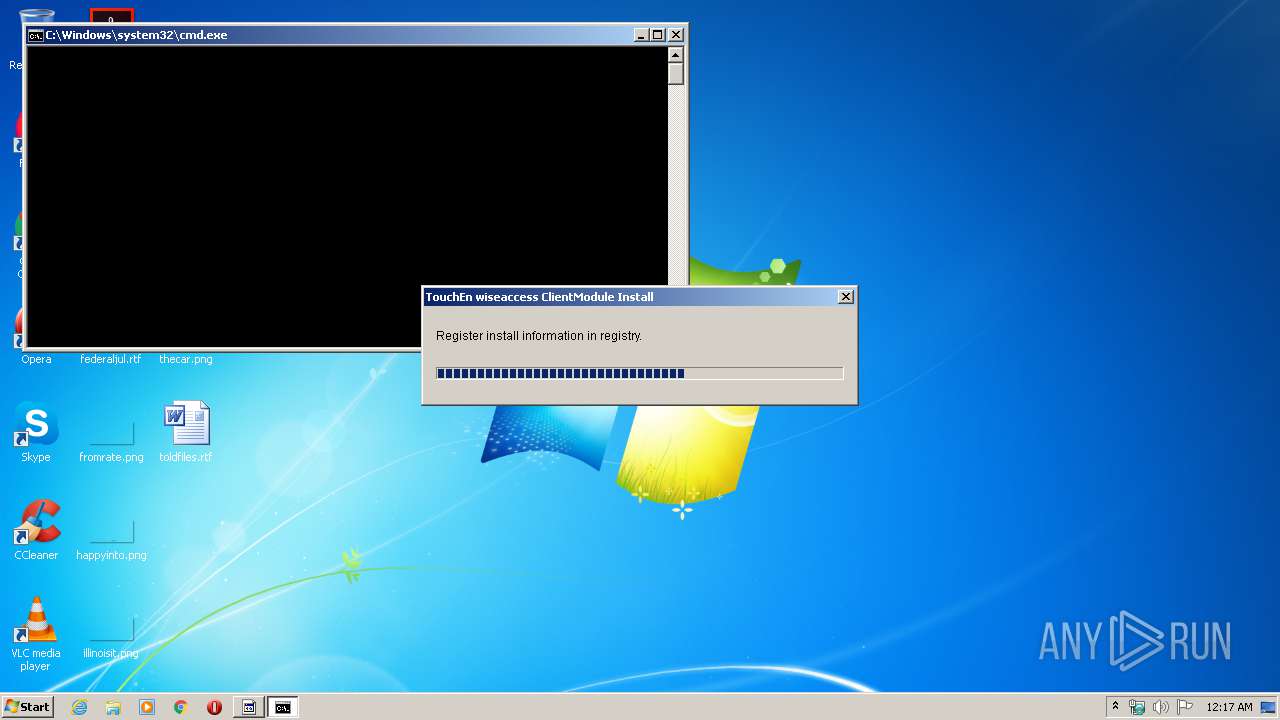This screenshot has width=1280, height=720.
Task: Show hidden system tray icons
Action: tap(1116, 707)
